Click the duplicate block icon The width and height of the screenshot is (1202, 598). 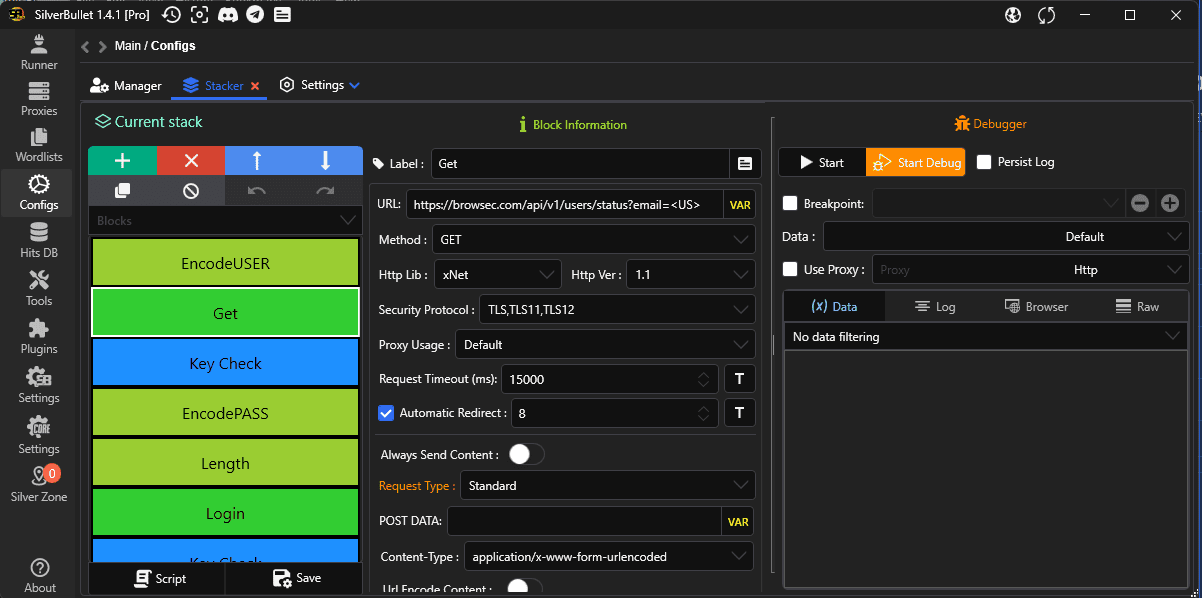[122, 191]
